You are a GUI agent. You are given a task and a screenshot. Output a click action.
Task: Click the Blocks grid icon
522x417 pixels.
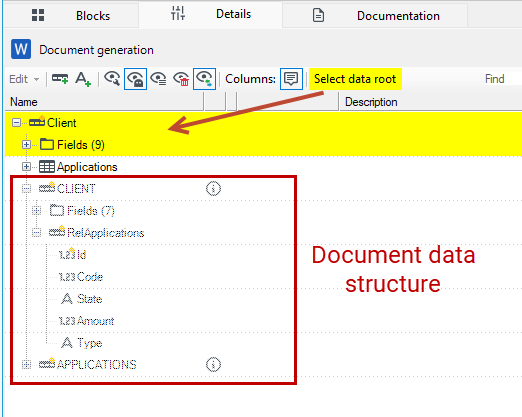38,15
